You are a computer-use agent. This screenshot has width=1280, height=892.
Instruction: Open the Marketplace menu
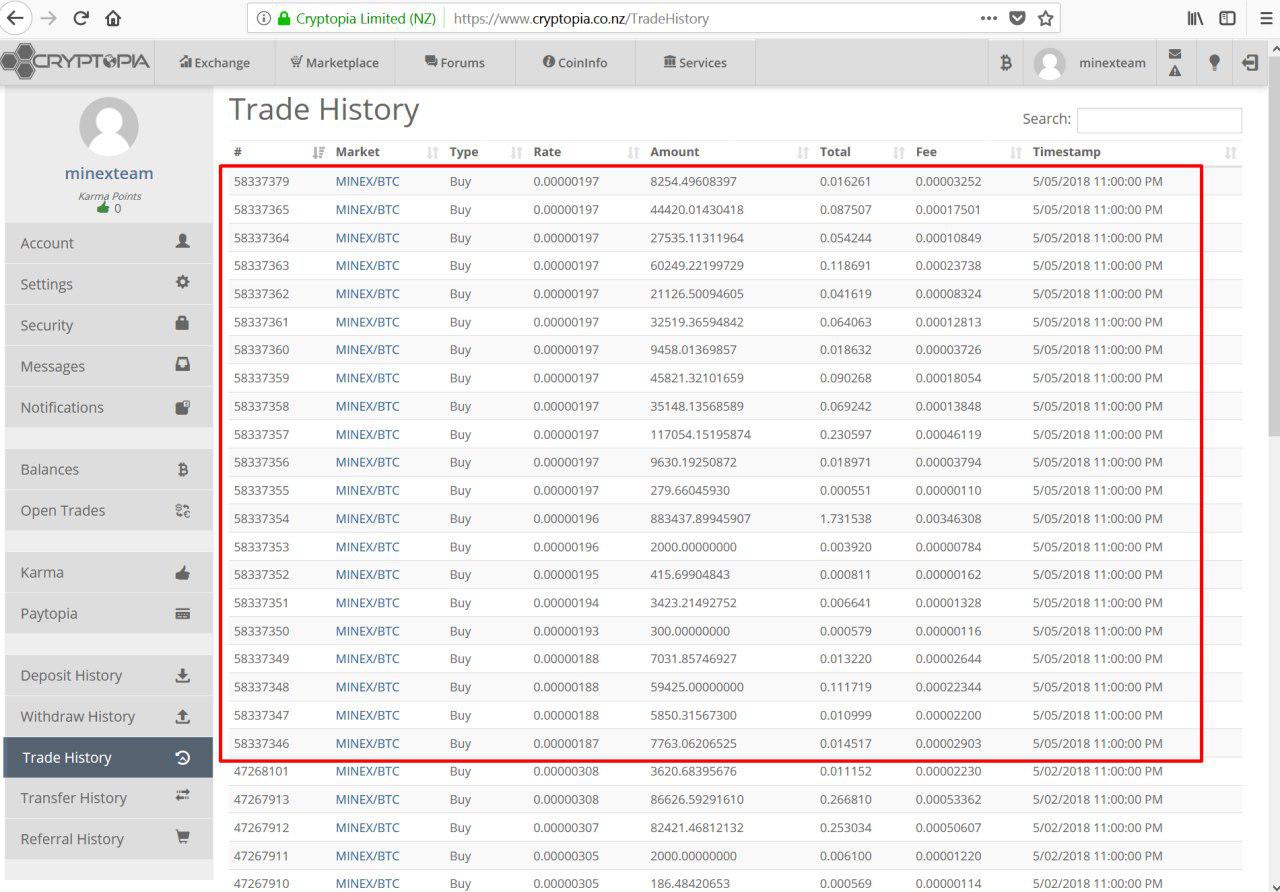pyautogui.click(x=335, y=62)
